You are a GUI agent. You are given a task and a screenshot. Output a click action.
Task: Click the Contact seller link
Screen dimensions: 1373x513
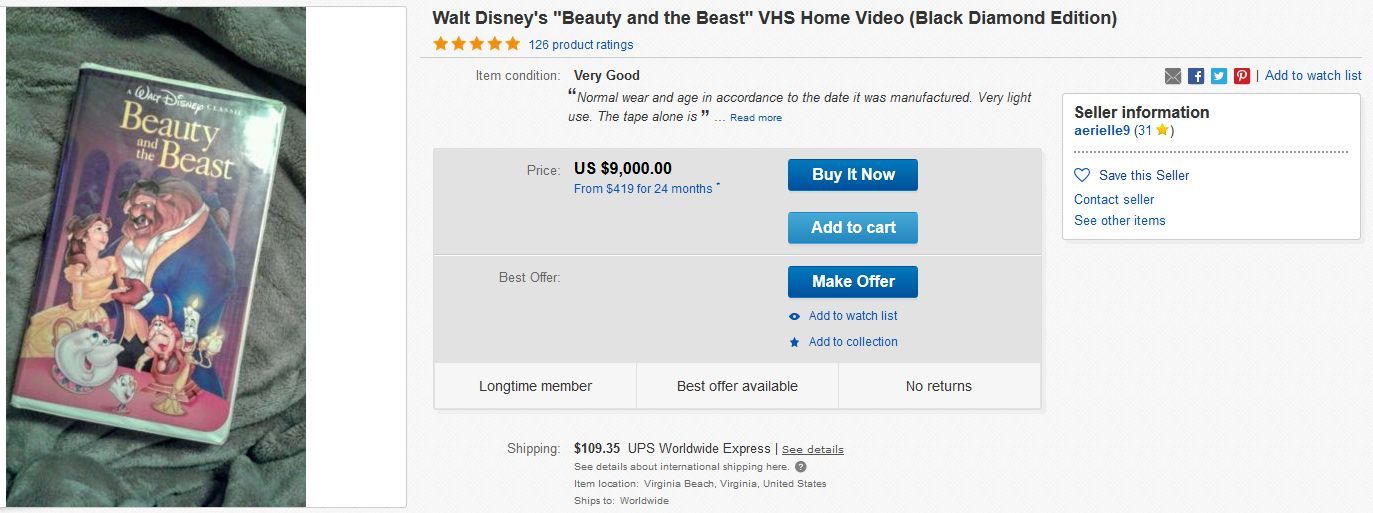pos(1114,199)
